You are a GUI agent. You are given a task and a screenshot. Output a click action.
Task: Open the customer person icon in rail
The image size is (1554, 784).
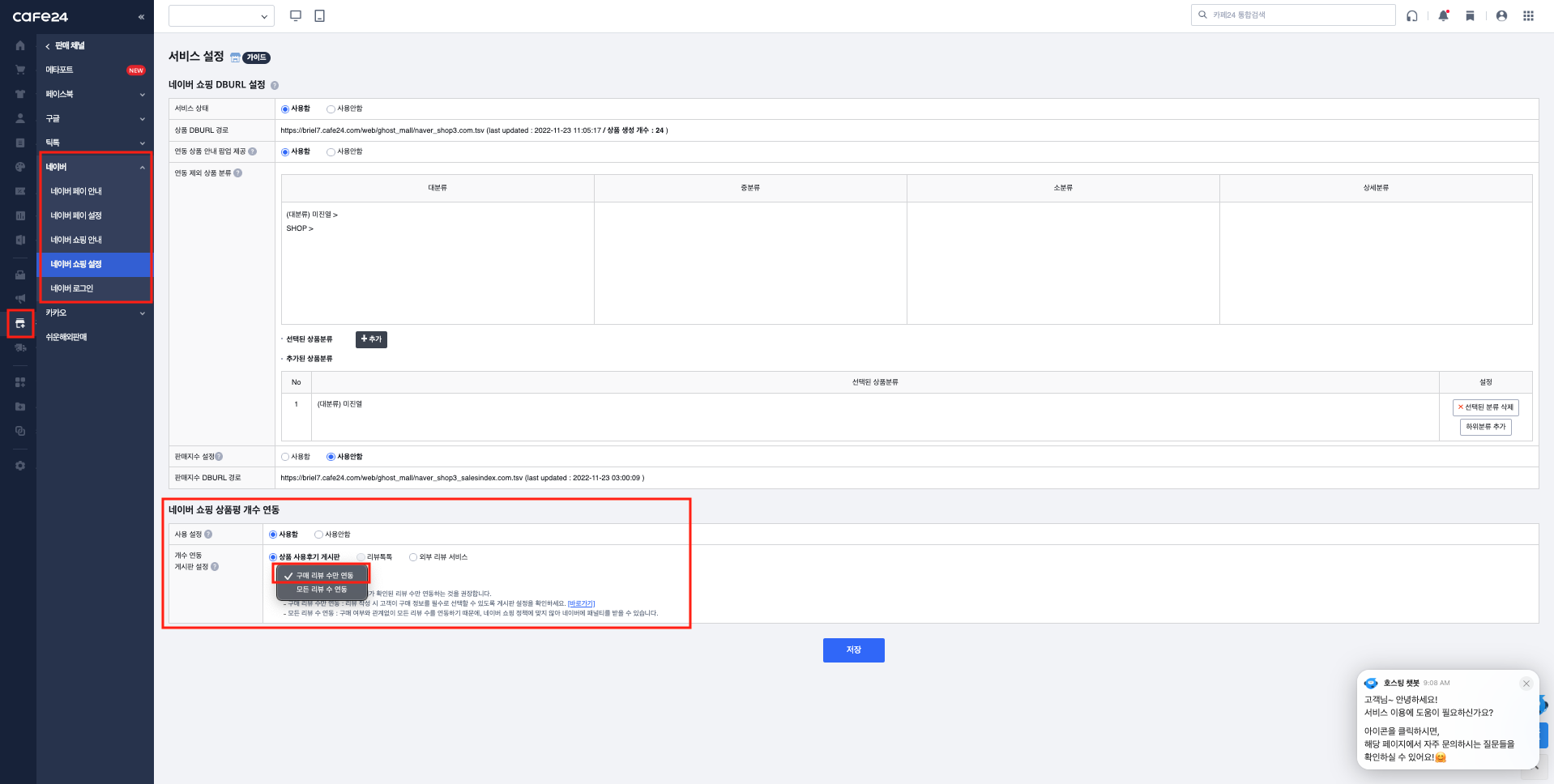[x=20, y=118]
